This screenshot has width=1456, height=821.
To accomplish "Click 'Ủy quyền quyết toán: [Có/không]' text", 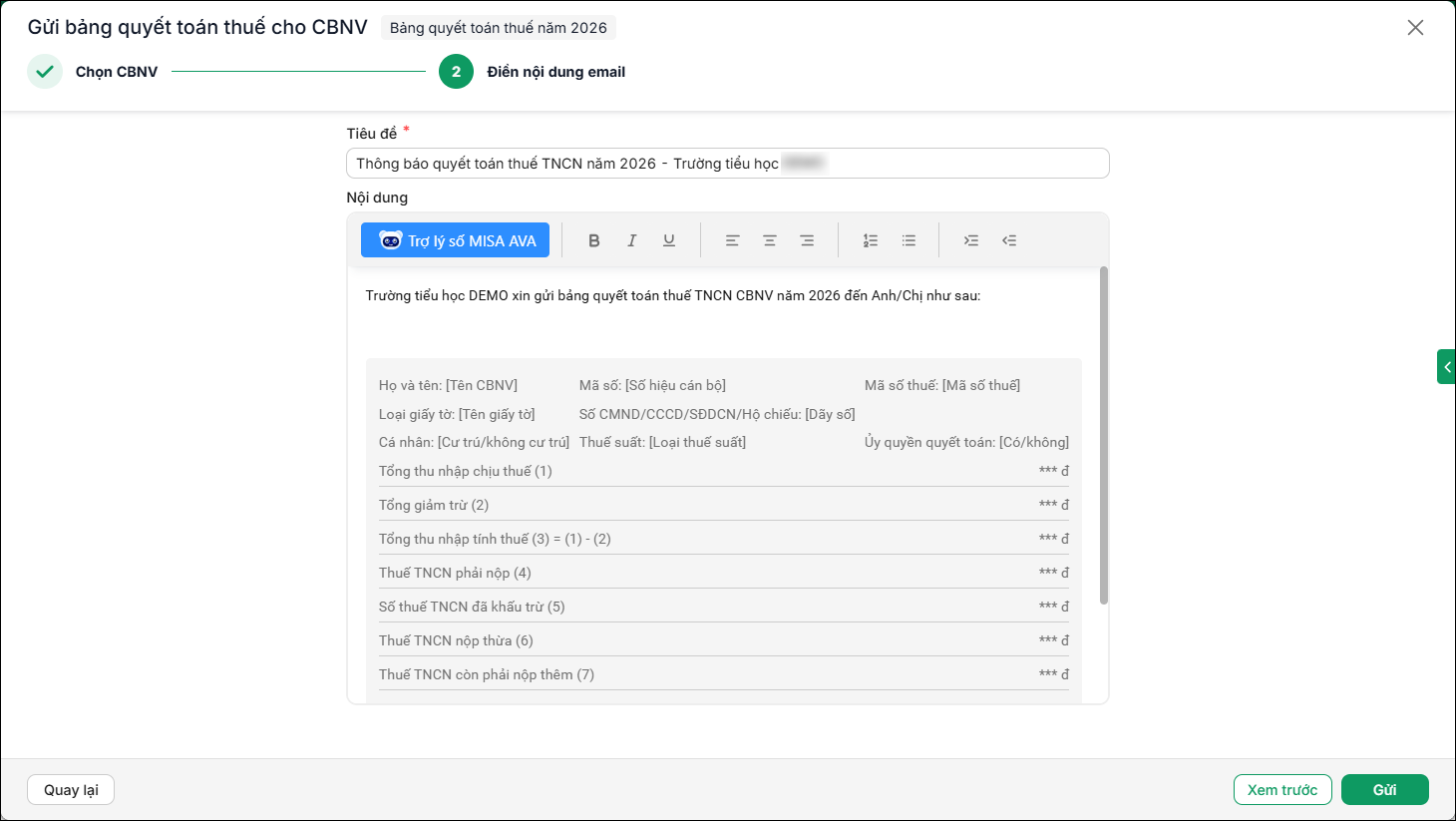I will [966, 442].
